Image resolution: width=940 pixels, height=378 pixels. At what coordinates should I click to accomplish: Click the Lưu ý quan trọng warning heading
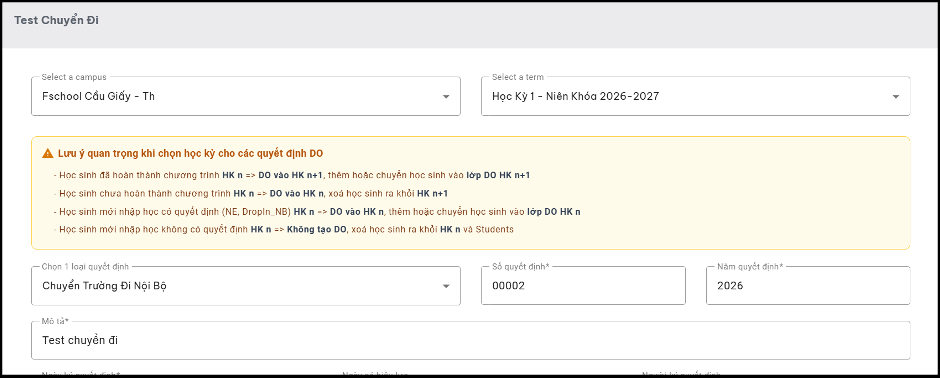(190, 153)
